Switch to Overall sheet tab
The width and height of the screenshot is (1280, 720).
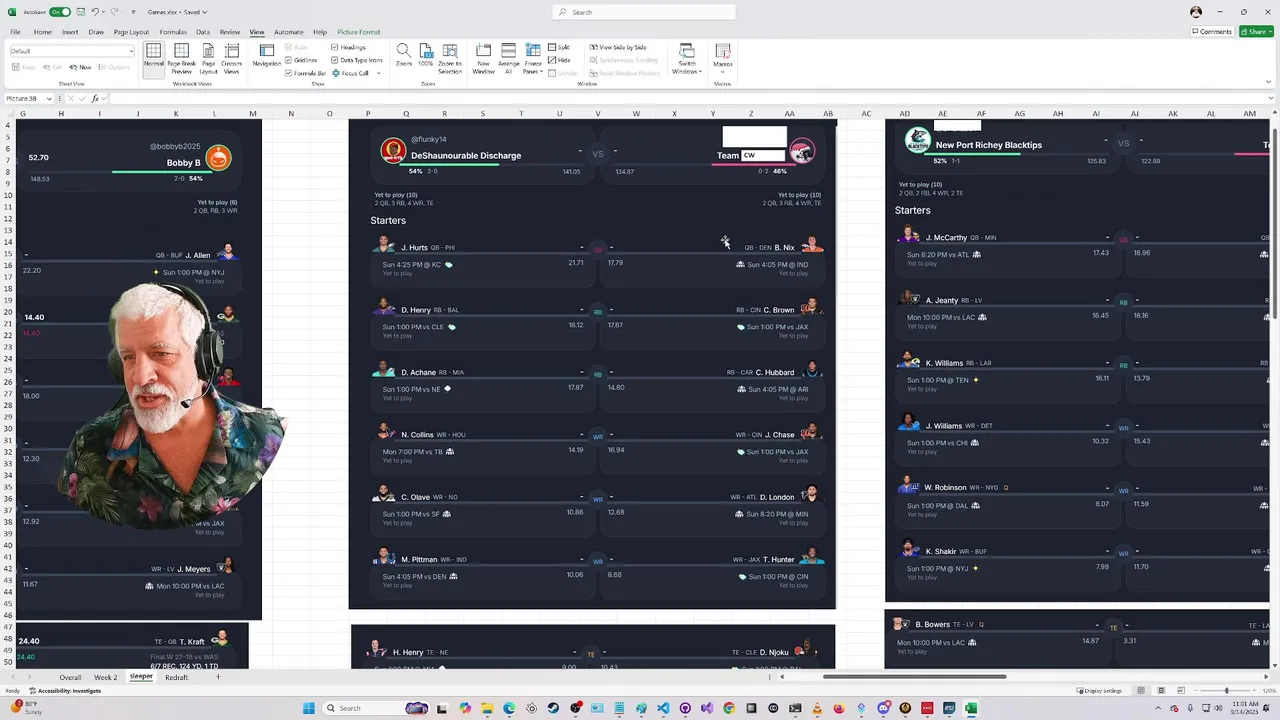pyautogui.click(x=70, y=677)
